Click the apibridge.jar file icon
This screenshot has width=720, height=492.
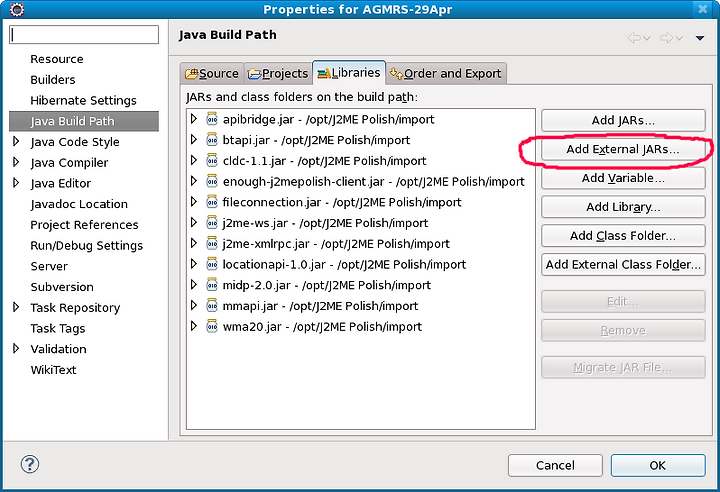pyautogui.click(x=212, y=119)
